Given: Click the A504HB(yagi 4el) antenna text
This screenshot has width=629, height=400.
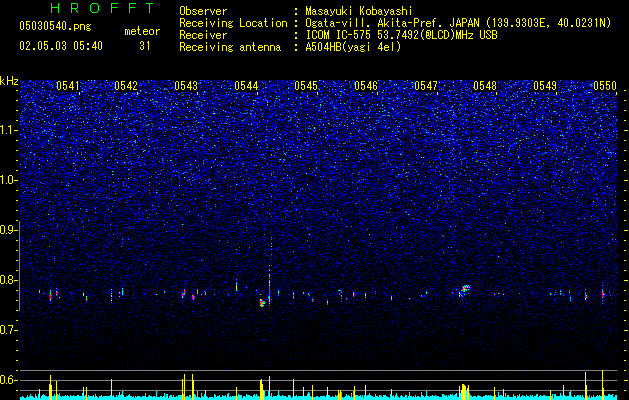Looking at the screenshot, I should (x=353, y=47).
